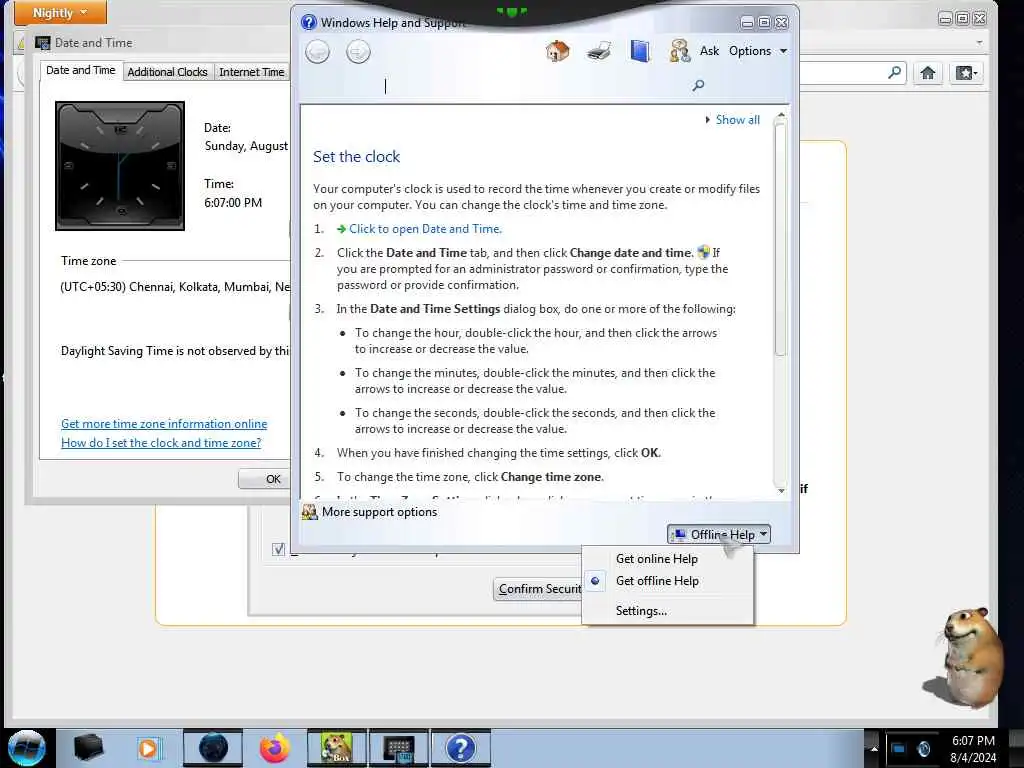Viewport: 1024px width, 768px height.
Task: Click to open Date and Time link
Action: click(425, 229)
